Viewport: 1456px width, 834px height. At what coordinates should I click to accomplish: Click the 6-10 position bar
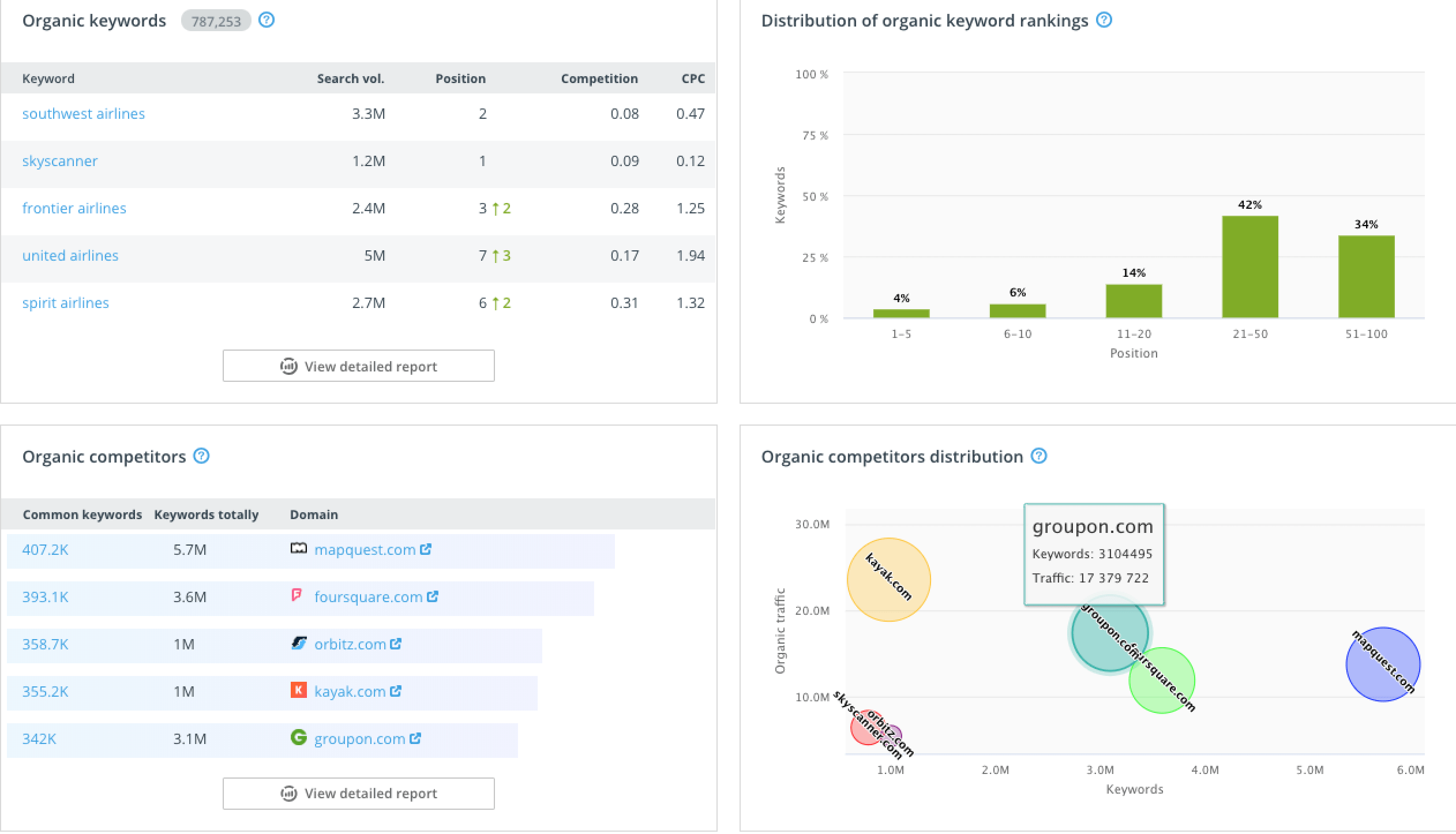click(x=1018, y=310)
